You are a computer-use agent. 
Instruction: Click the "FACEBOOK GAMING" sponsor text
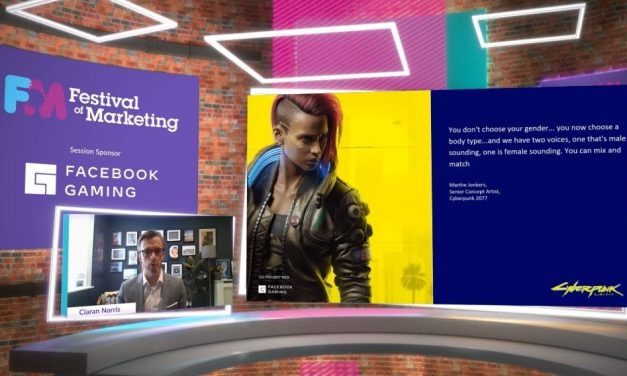click(x=112, y=182)
